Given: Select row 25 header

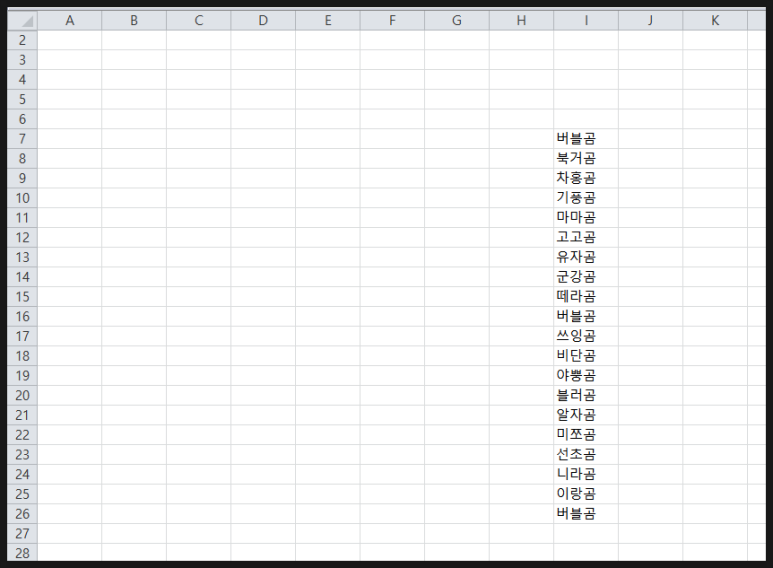Looking at the screenshot, I should coord(22,494).
